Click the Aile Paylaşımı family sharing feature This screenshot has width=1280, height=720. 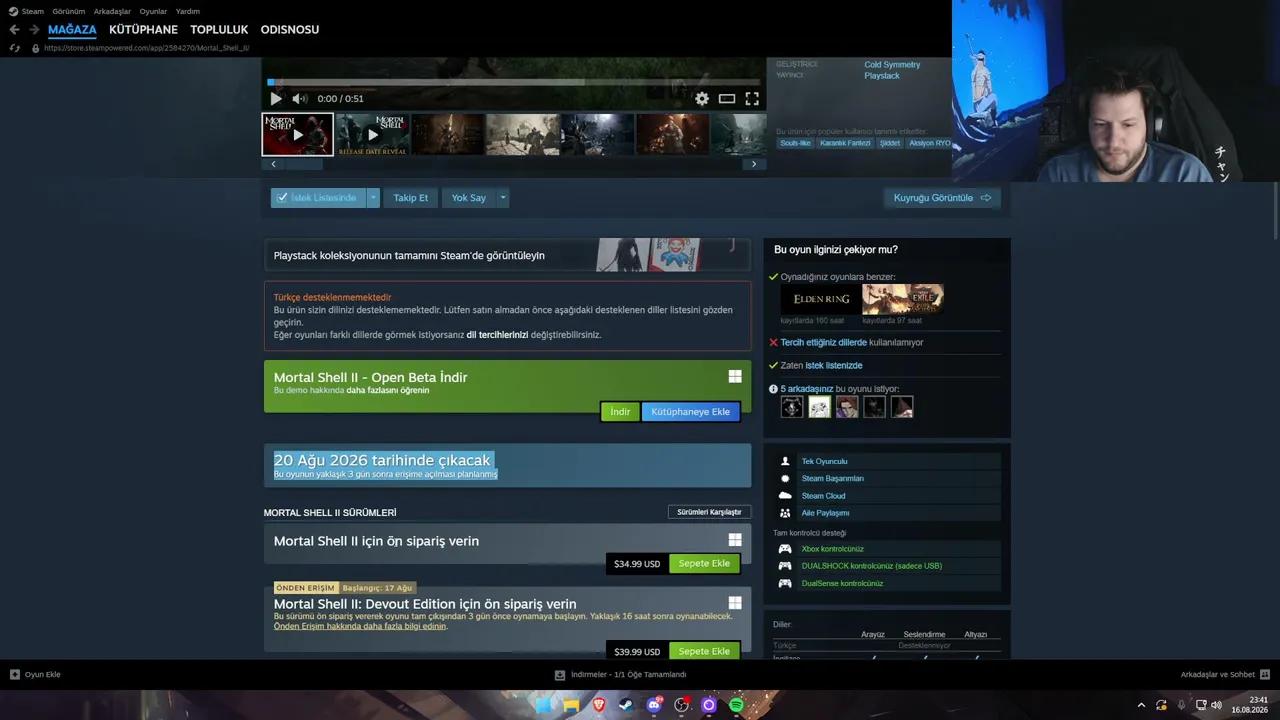click(888, 513)
